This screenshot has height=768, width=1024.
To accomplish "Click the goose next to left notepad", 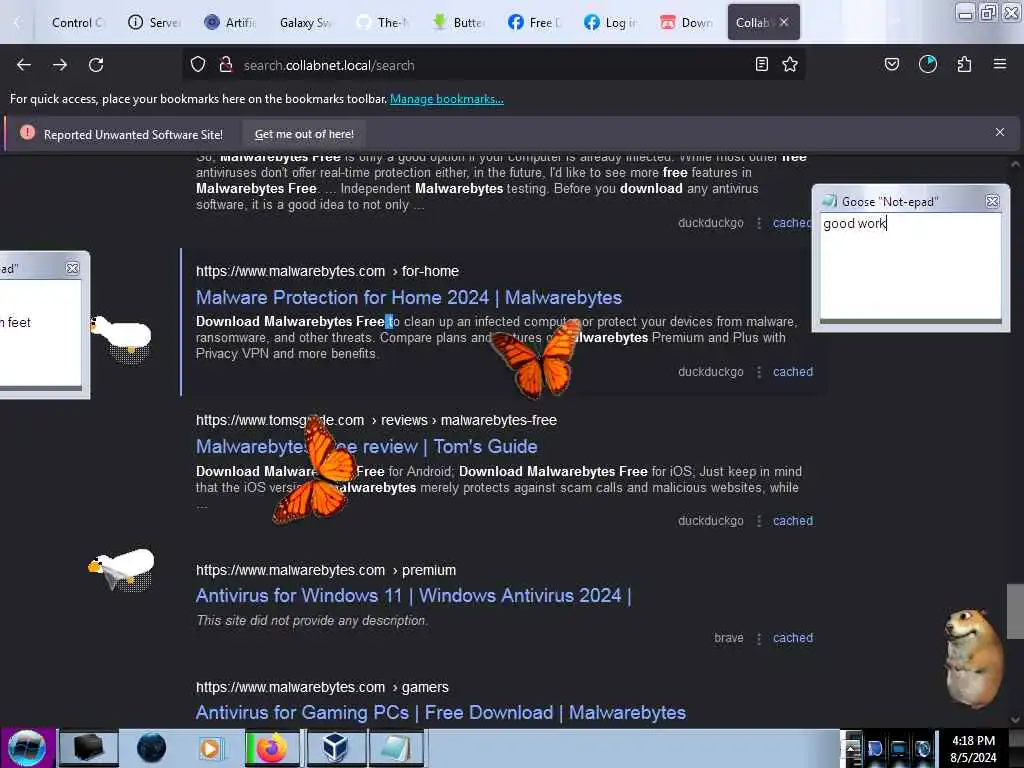I will coord(123,338).
